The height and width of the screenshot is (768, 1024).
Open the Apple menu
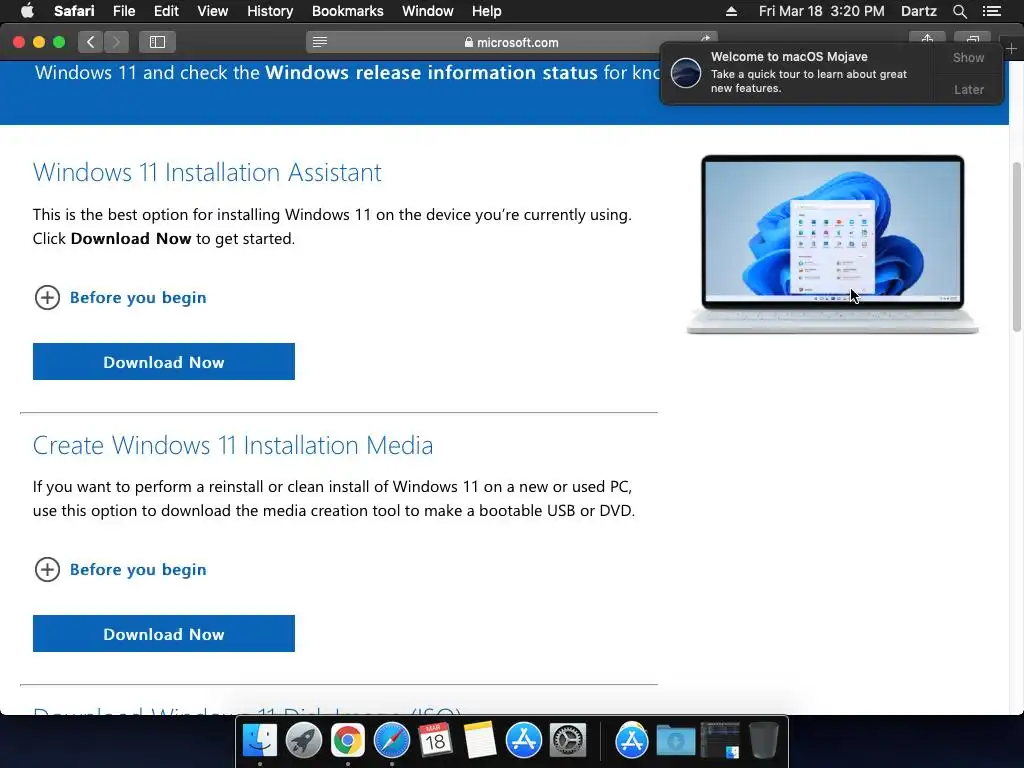27,11
